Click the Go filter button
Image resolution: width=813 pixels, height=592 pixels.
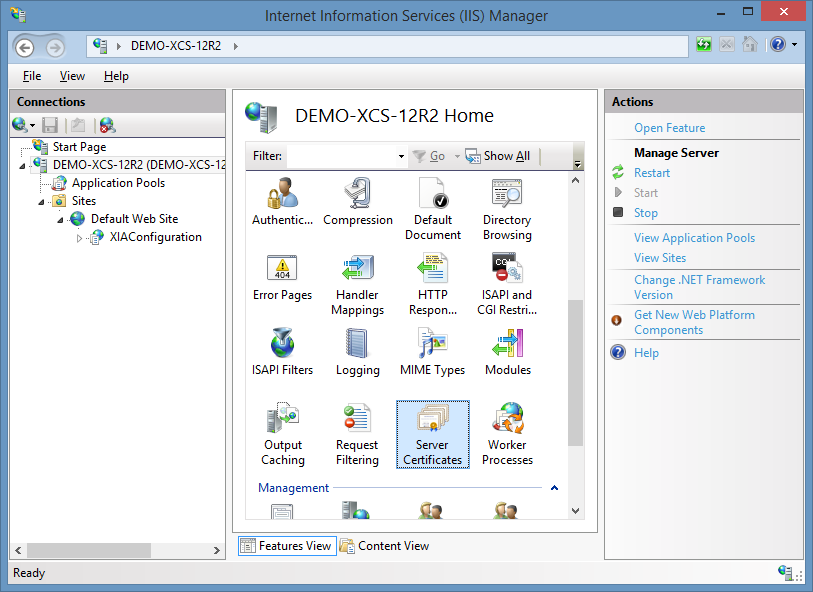tap(429, 156)
